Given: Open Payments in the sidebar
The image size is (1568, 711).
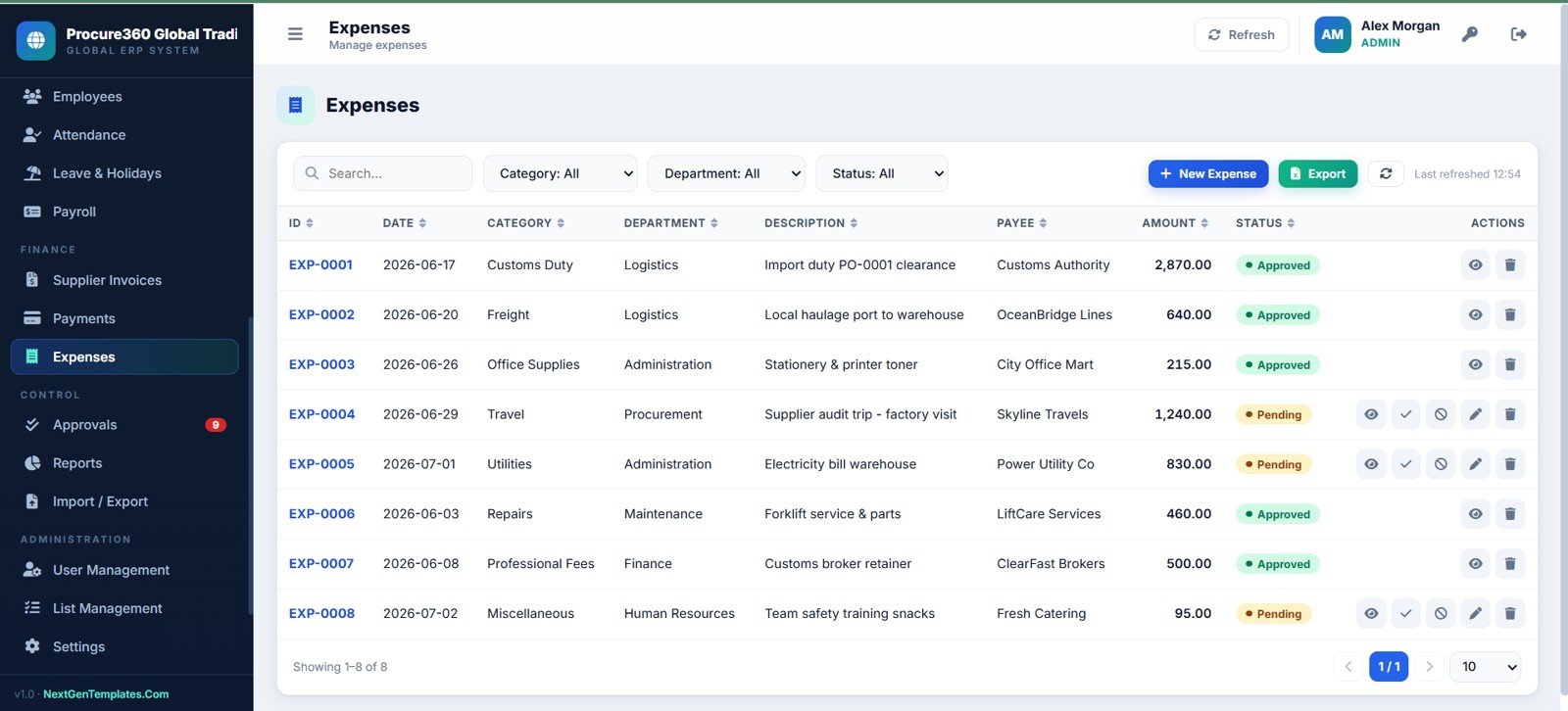Looking at the screenshot, I should pos(124,318).
